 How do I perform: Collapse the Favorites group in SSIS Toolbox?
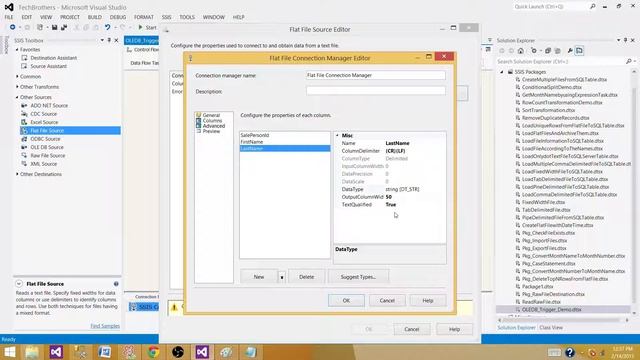pyautogui.click(x=17, y=49)
